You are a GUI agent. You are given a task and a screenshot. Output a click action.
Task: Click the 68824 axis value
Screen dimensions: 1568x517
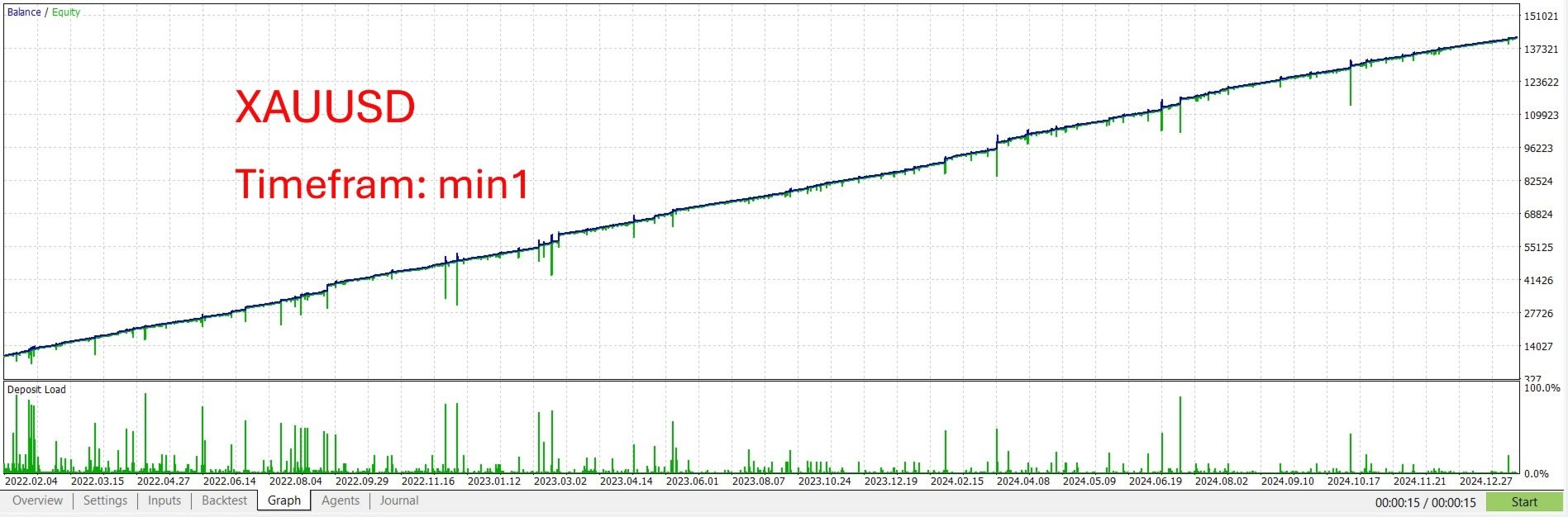[x=1539, y=215]
